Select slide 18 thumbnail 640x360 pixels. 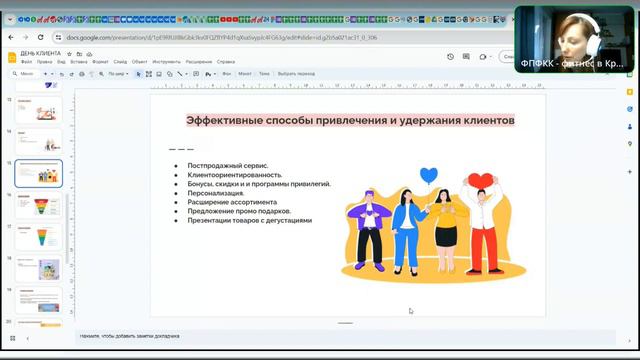pos(38,269)
